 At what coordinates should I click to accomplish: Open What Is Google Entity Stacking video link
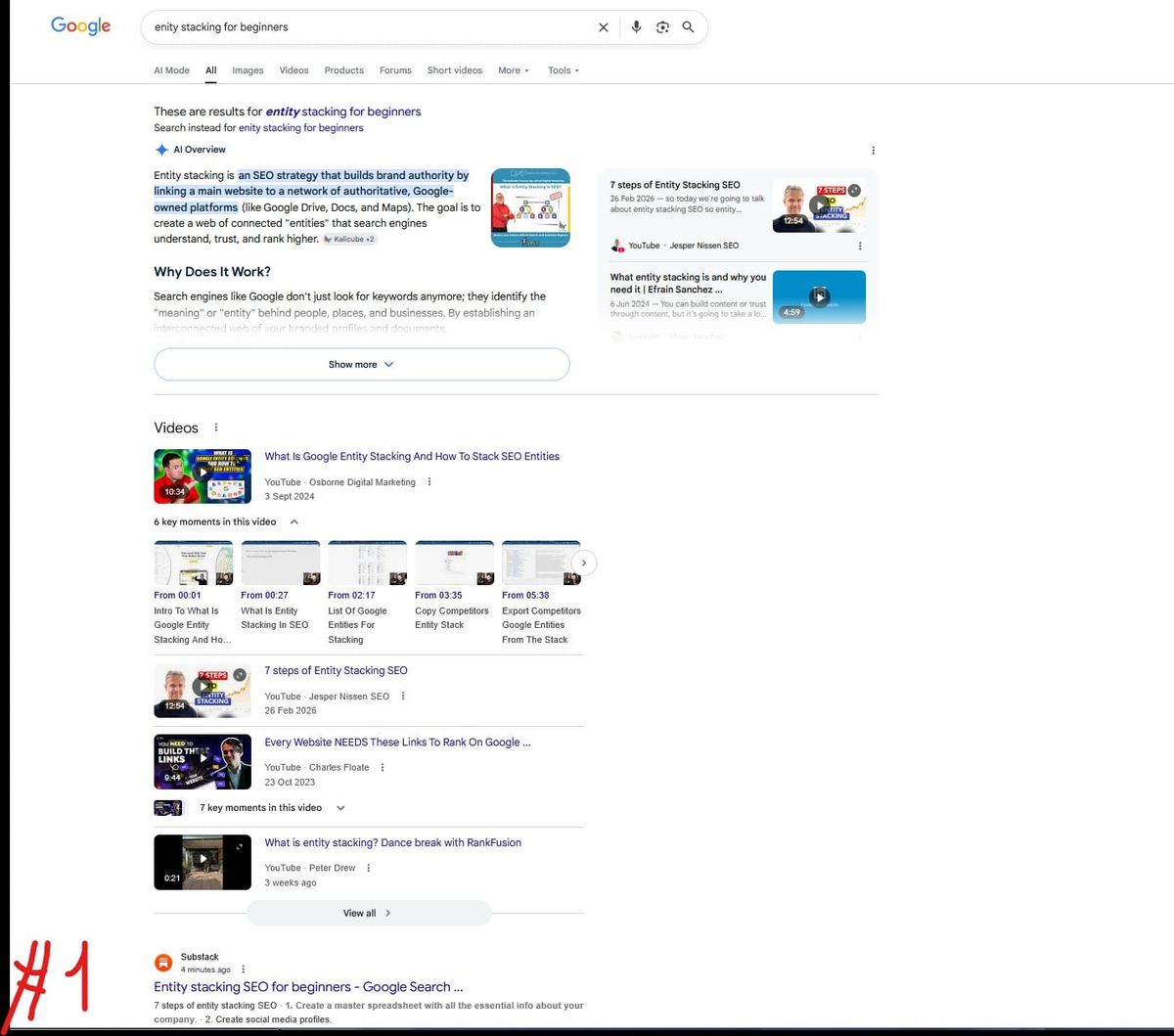click(x=412, y=457)
